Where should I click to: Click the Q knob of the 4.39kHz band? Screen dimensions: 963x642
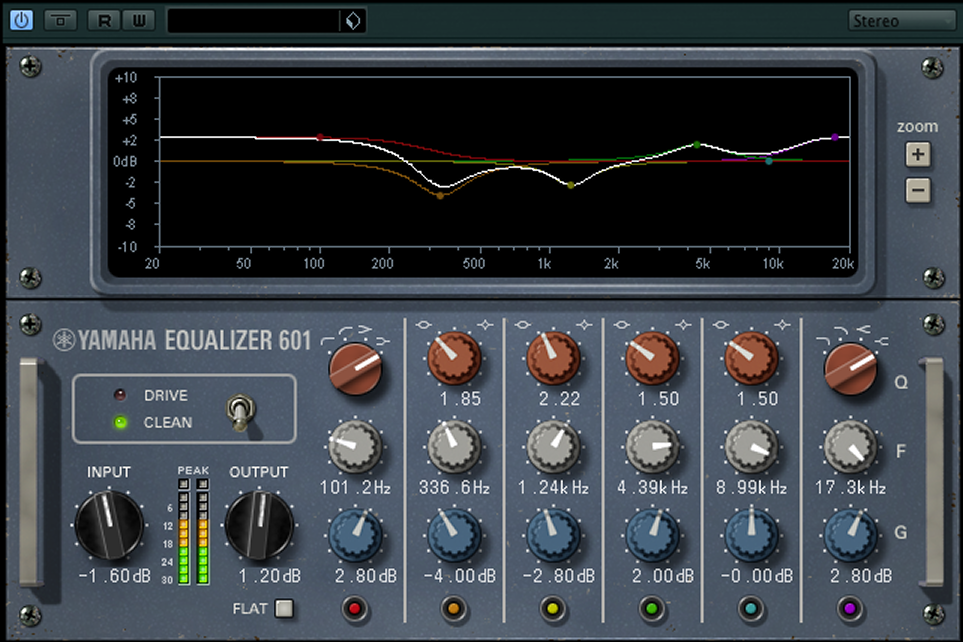pos(652,358)
